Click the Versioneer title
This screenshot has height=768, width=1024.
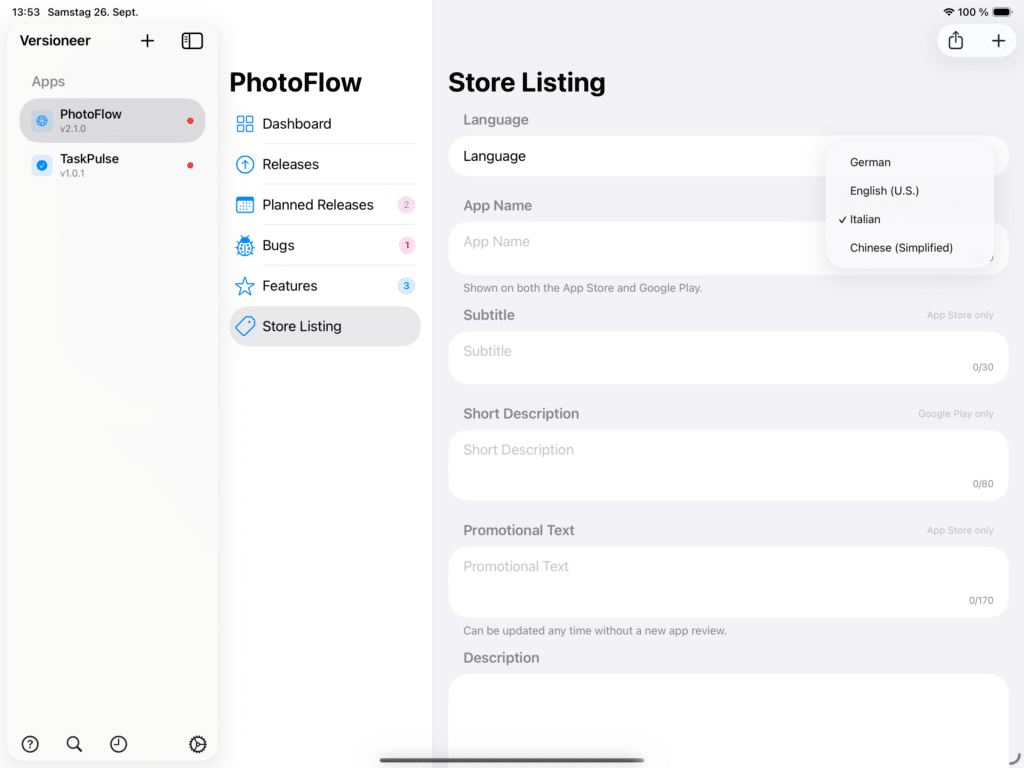point(55,40)
